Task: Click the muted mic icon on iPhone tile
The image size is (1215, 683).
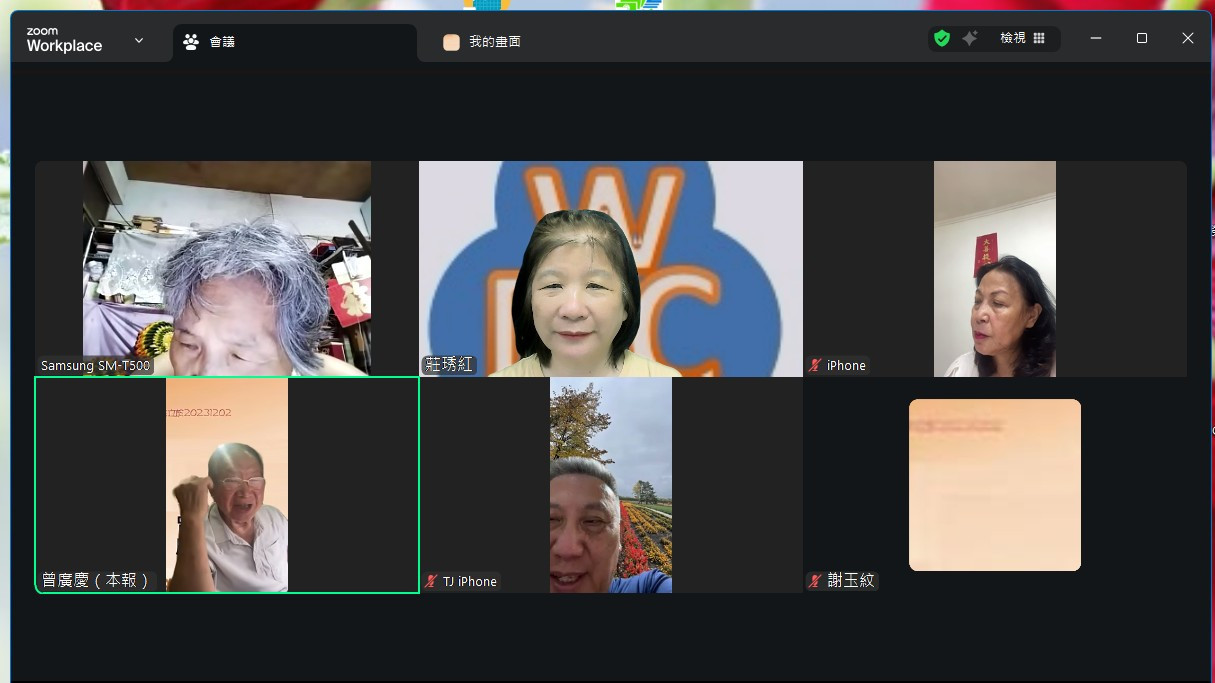Action: point(816,366)
